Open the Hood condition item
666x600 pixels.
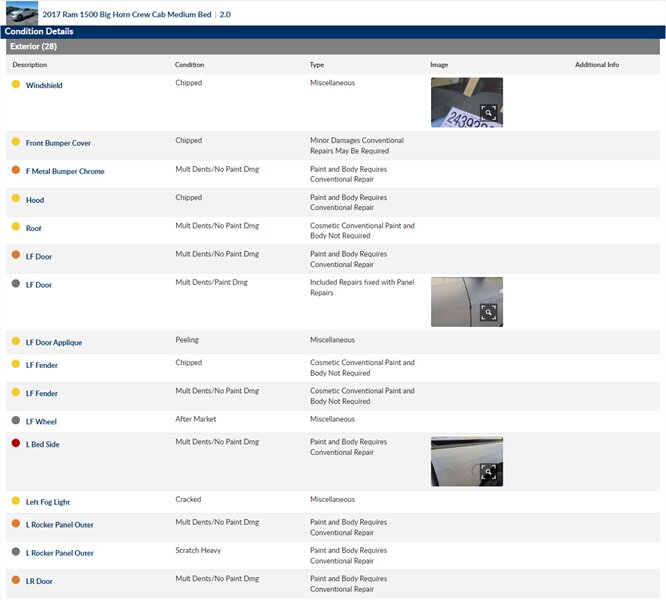(35, 200)
